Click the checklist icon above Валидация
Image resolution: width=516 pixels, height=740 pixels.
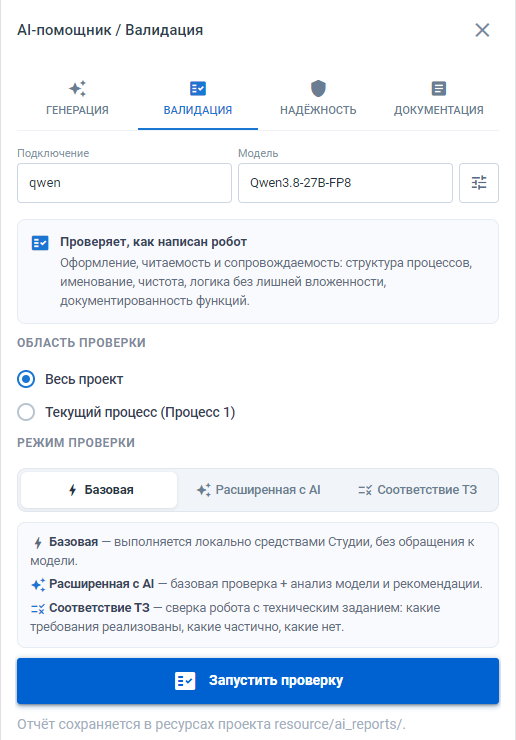click(x=198, y=88)
